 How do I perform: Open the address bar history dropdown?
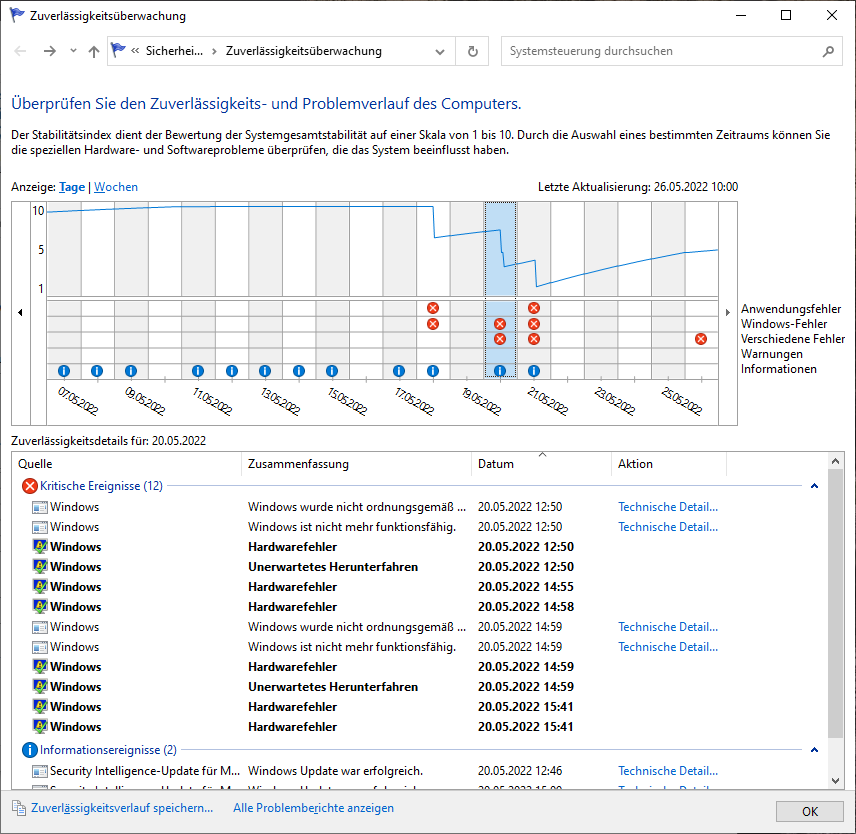[x=439, y=51]
